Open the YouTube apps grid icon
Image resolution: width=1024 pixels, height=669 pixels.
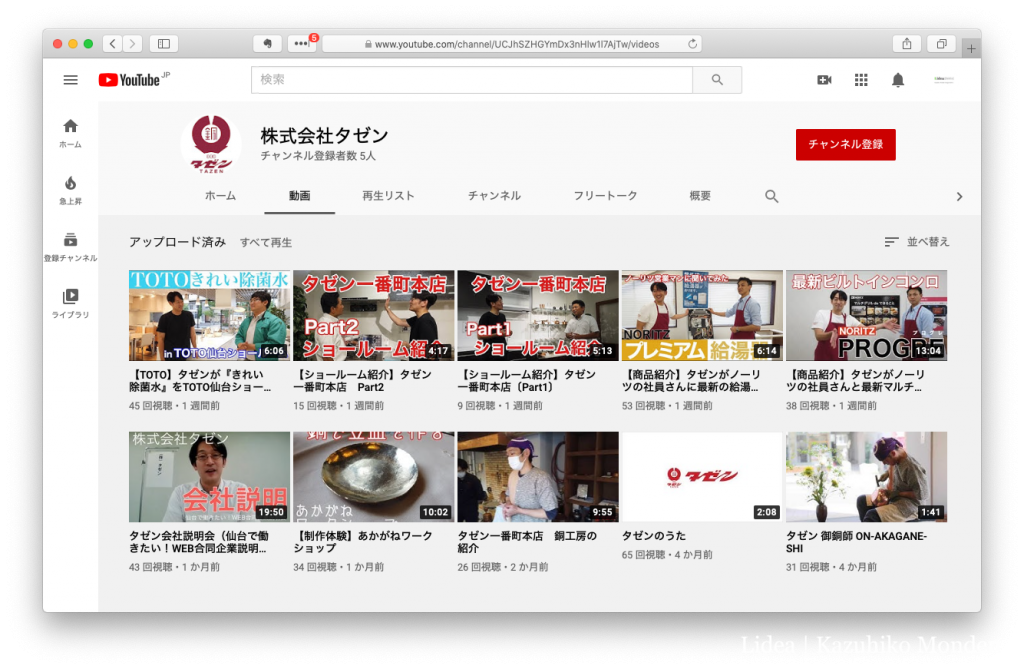click(861, 80)
